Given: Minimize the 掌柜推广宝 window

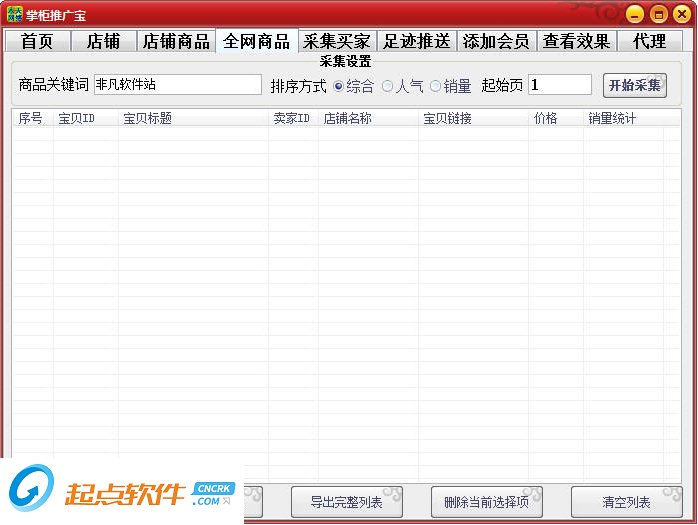Looking at the screenshot, I should click(635, 15).
